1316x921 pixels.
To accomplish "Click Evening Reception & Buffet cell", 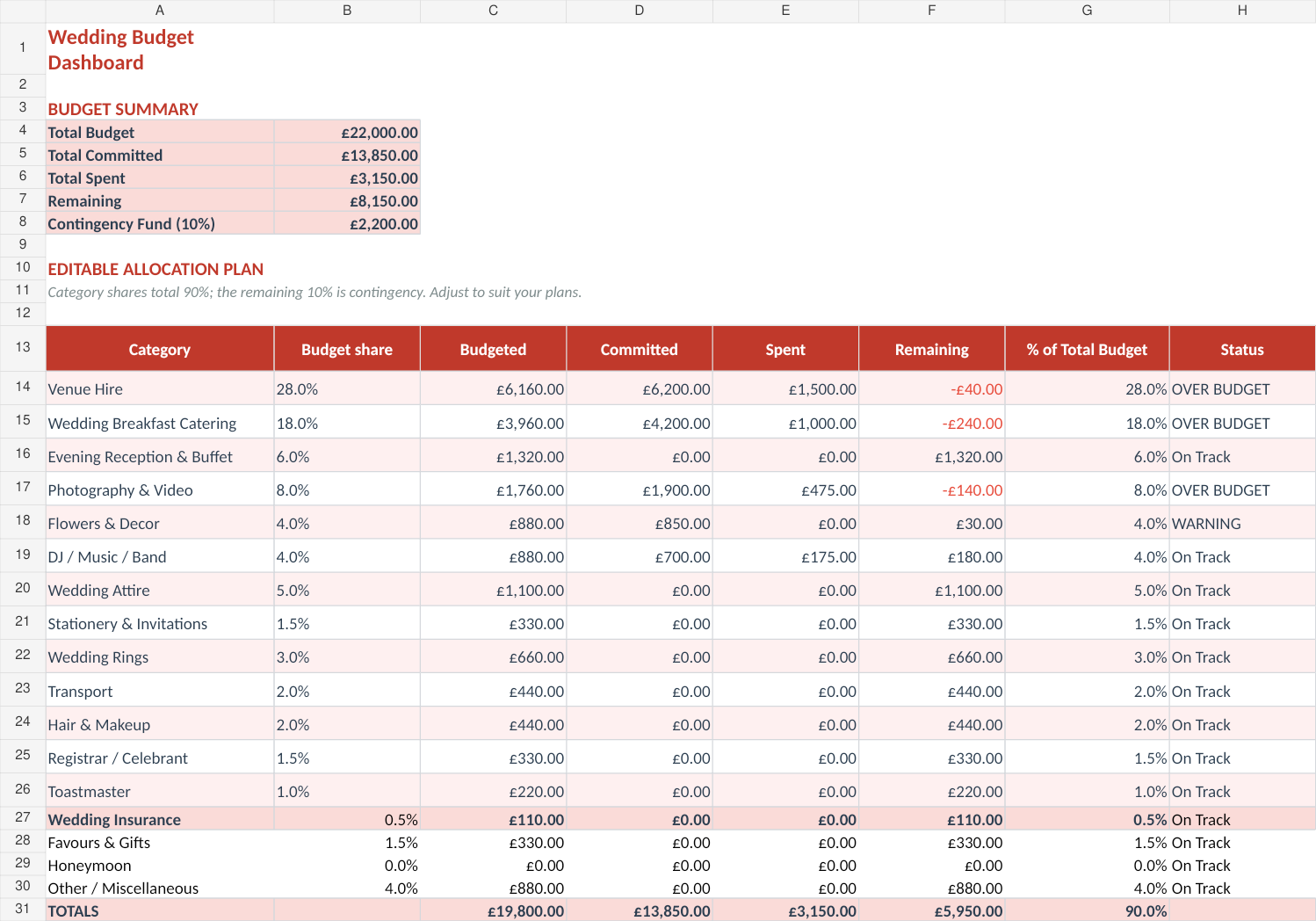I will click(160, 456).
